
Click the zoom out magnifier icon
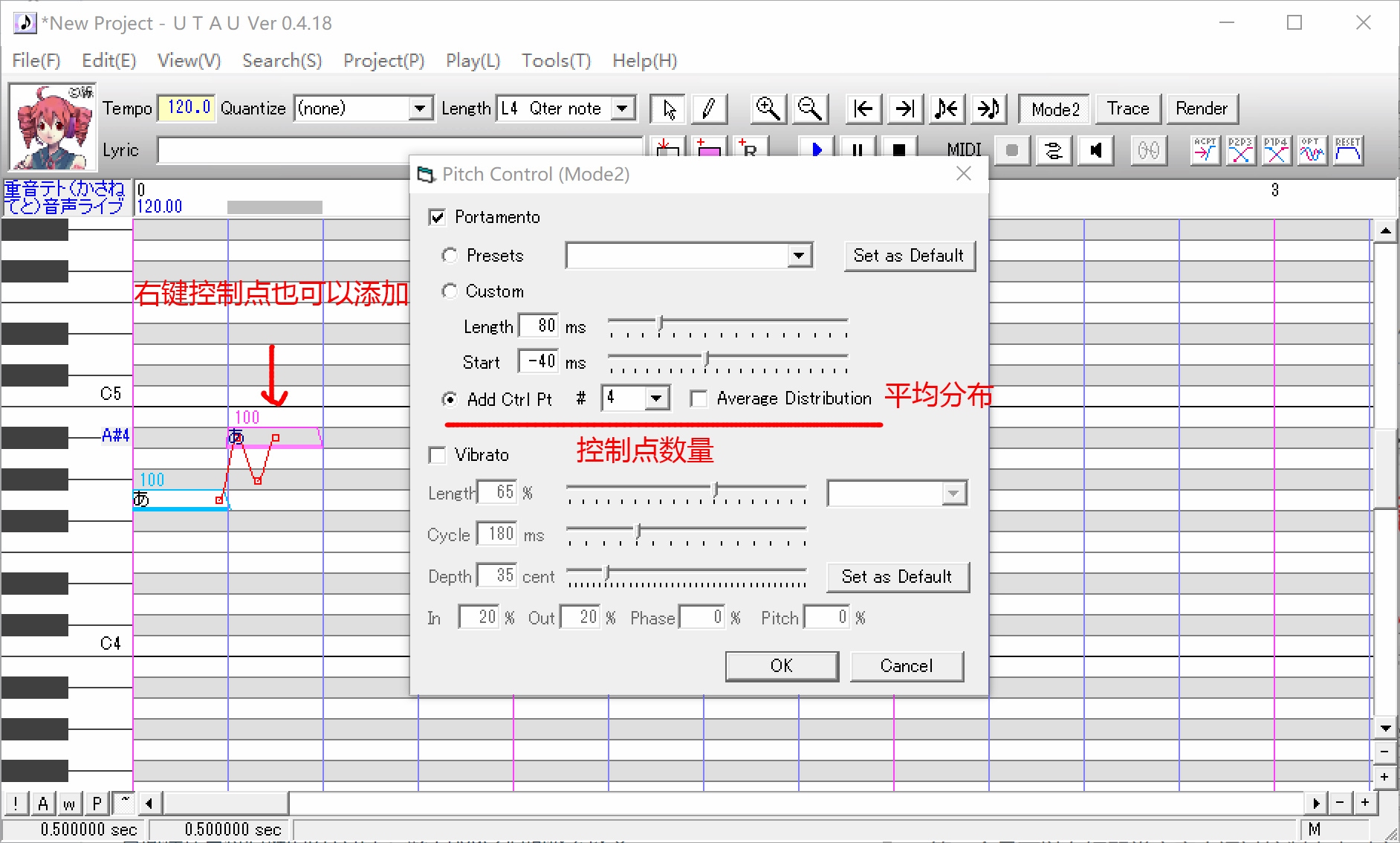[809, 109]
